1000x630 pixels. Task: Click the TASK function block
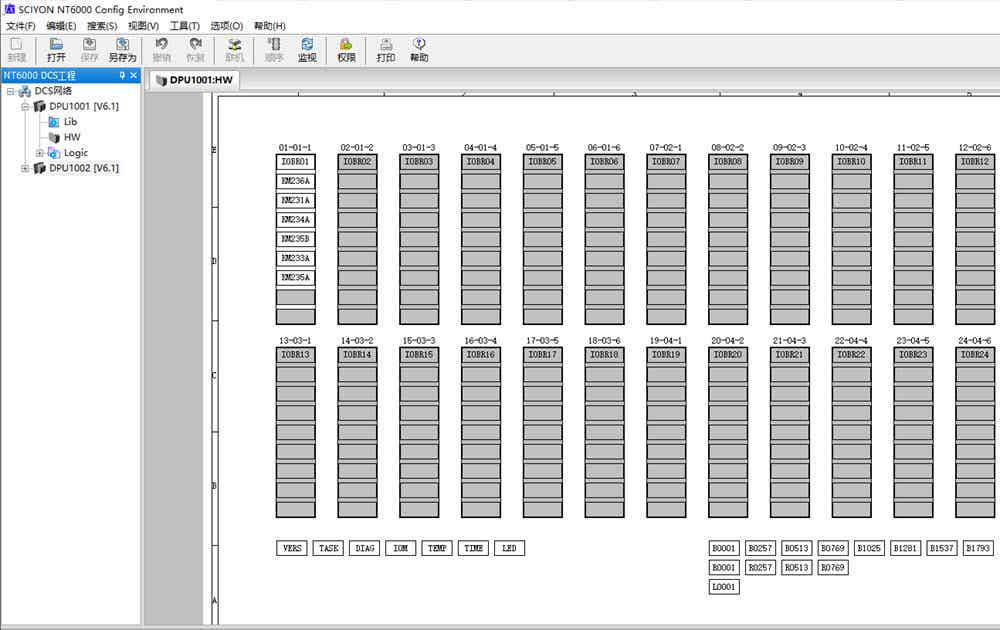click(328, 548)
